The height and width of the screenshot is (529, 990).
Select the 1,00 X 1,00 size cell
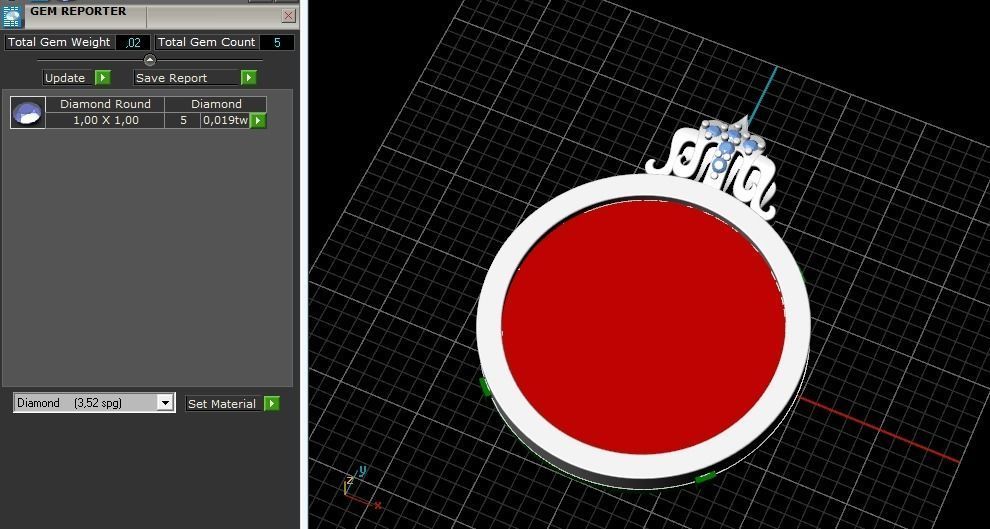pos(105,121)
